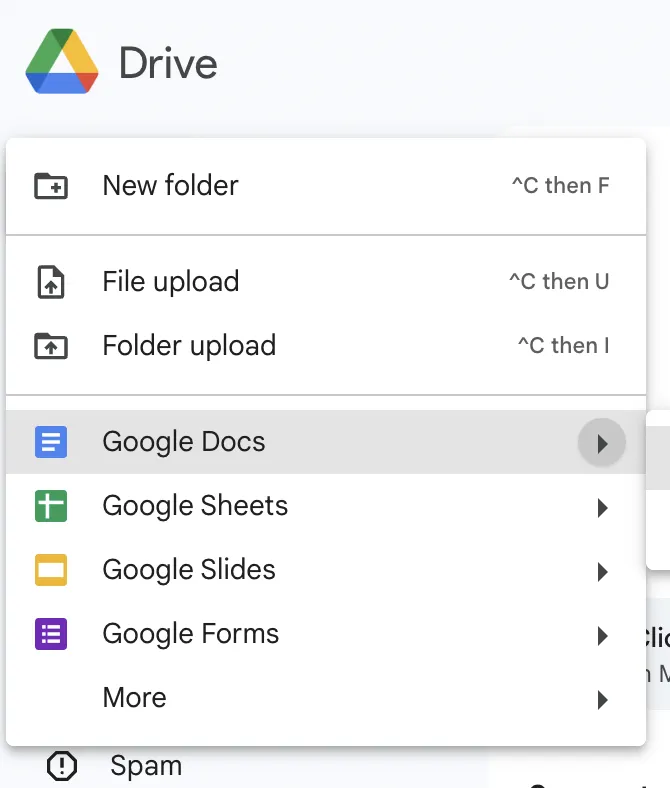Expand the Google Sheets submenu arrow
Screen dimensions: 670x788
(602, 508)
